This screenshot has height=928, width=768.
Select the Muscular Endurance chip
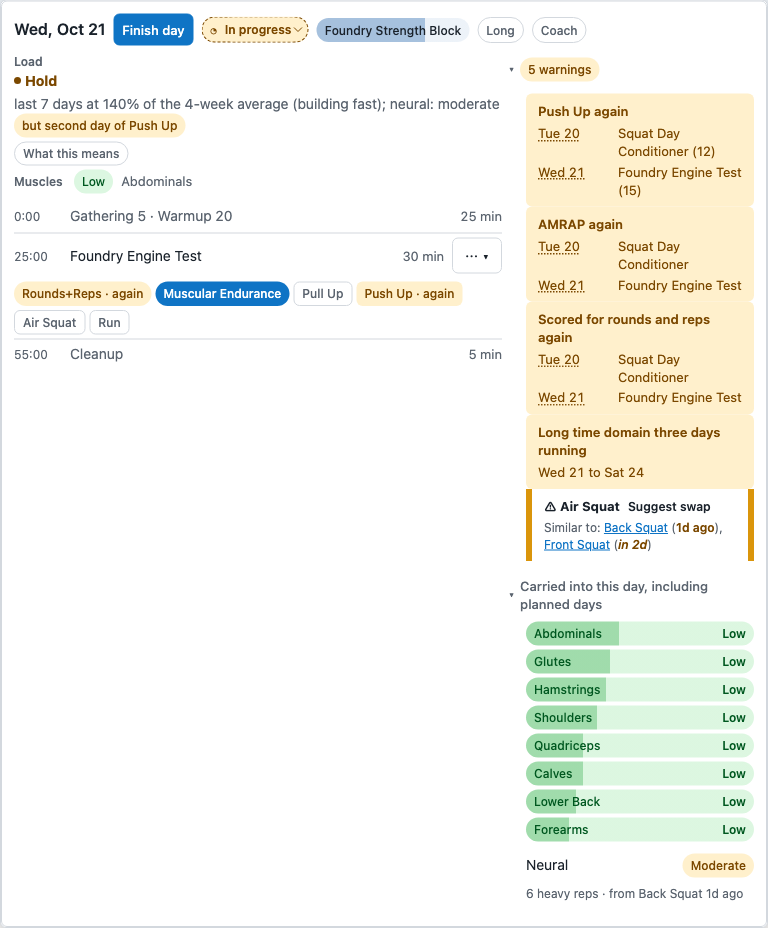222,294
